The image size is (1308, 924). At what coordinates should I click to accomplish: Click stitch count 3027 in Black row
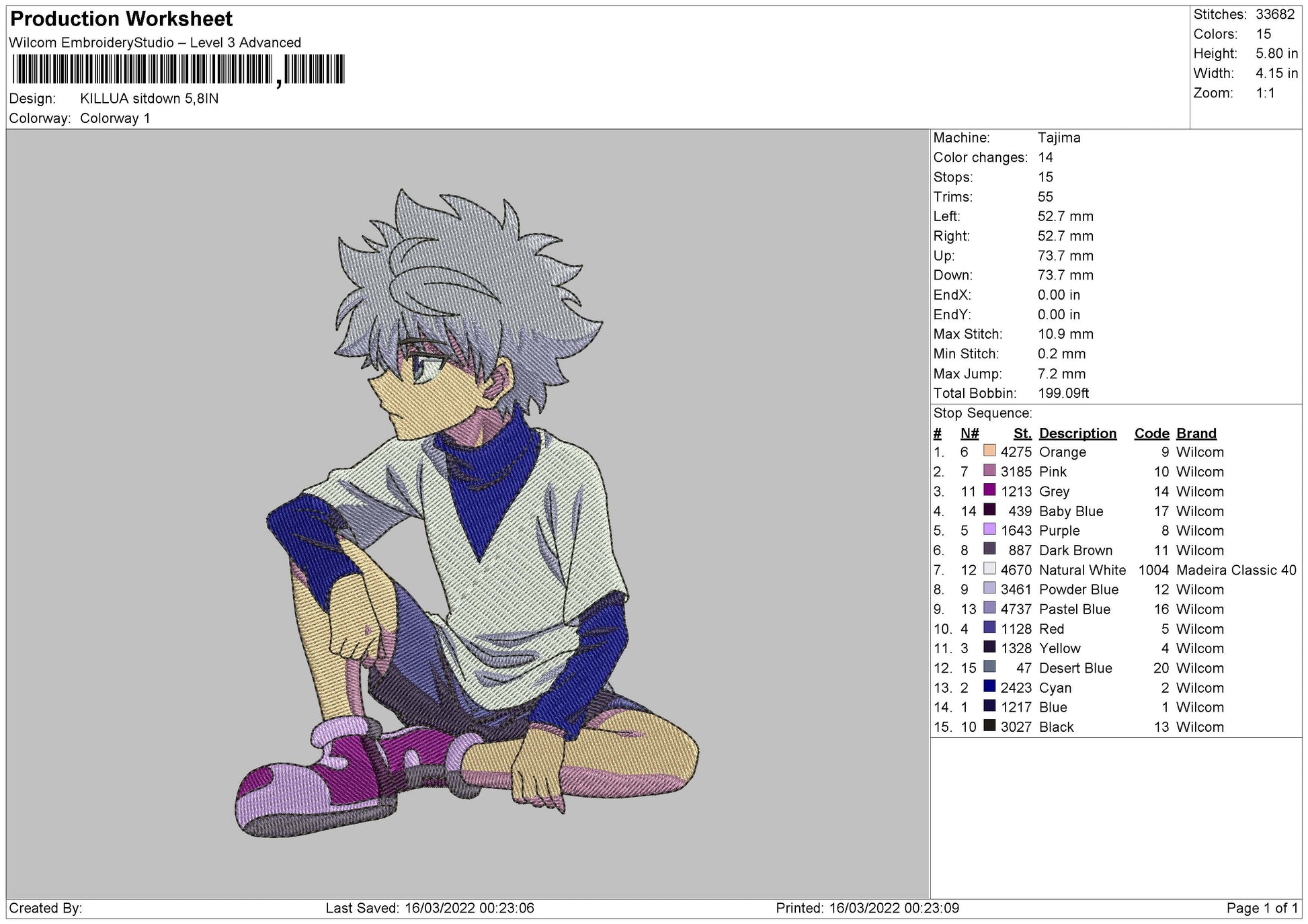click(x=1016, y=727)
